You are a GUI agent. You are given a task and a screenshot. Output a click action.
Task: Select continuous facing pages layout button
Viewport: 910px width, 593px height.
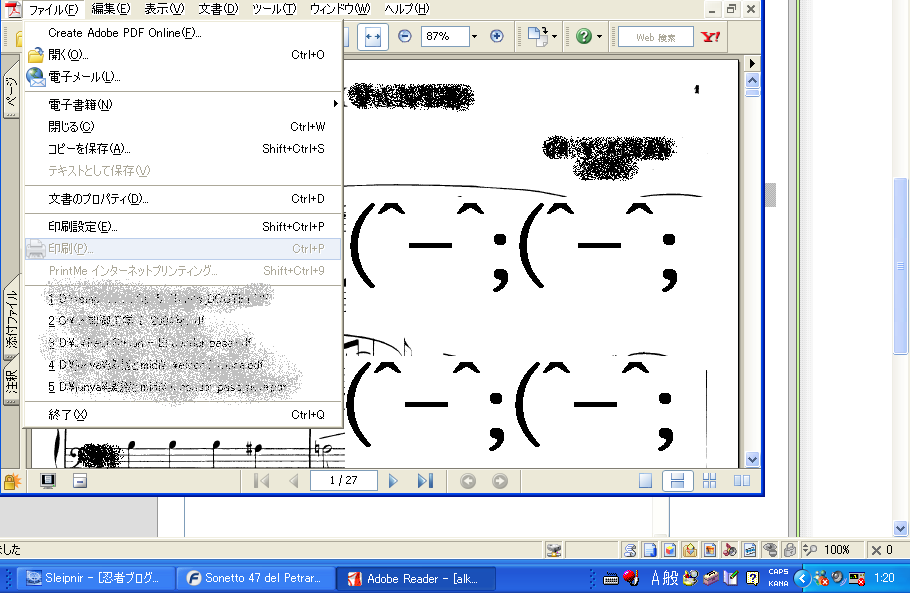tap(709, 480)
